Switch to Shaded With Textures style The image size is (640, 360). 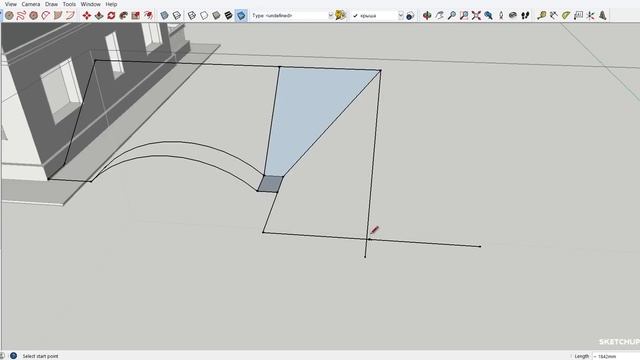click(229, 16)
